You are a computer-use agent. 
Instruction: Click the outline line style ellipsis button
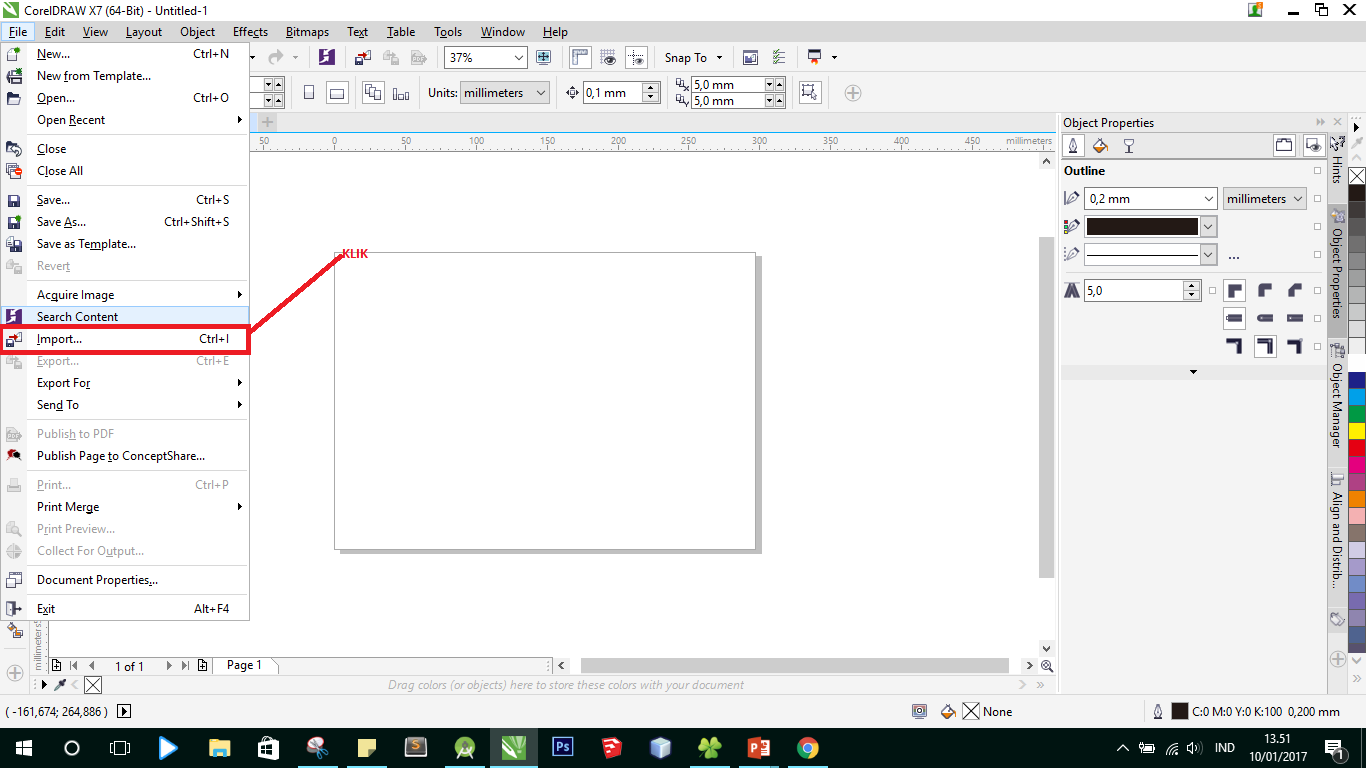pyautogui.click(x=1234, y=257)
